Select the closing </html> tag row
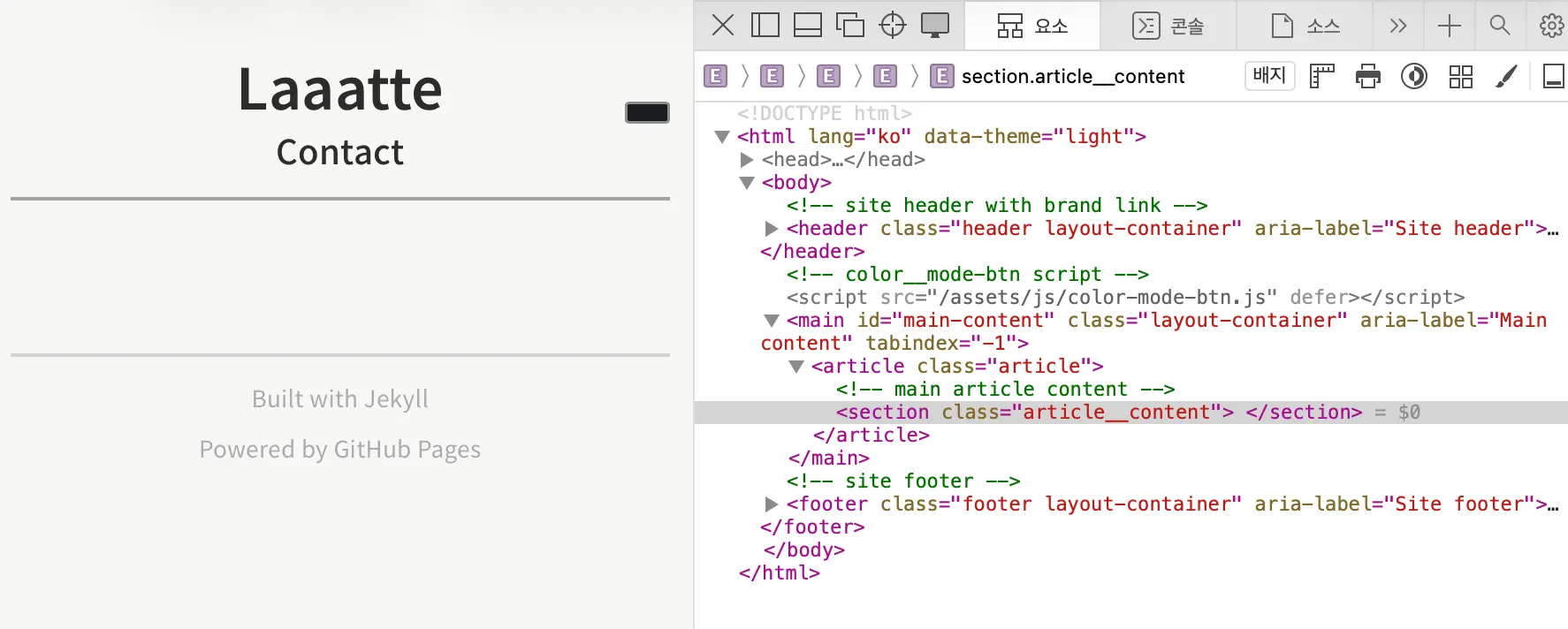Image resolution: width=1568 pixels, height=629 pixels. pyautogui.click(x=780, y=573)
